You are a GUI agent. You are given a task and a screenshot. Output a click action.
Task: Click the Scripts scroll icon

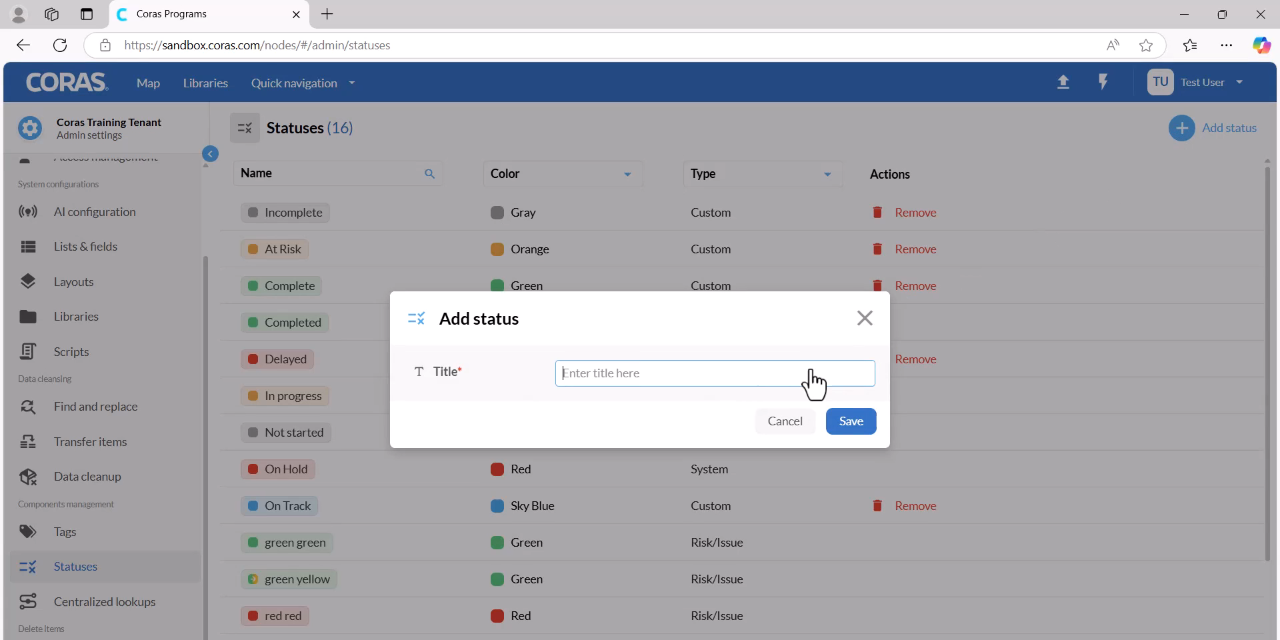pyautogui.click(x=28, y=352)
